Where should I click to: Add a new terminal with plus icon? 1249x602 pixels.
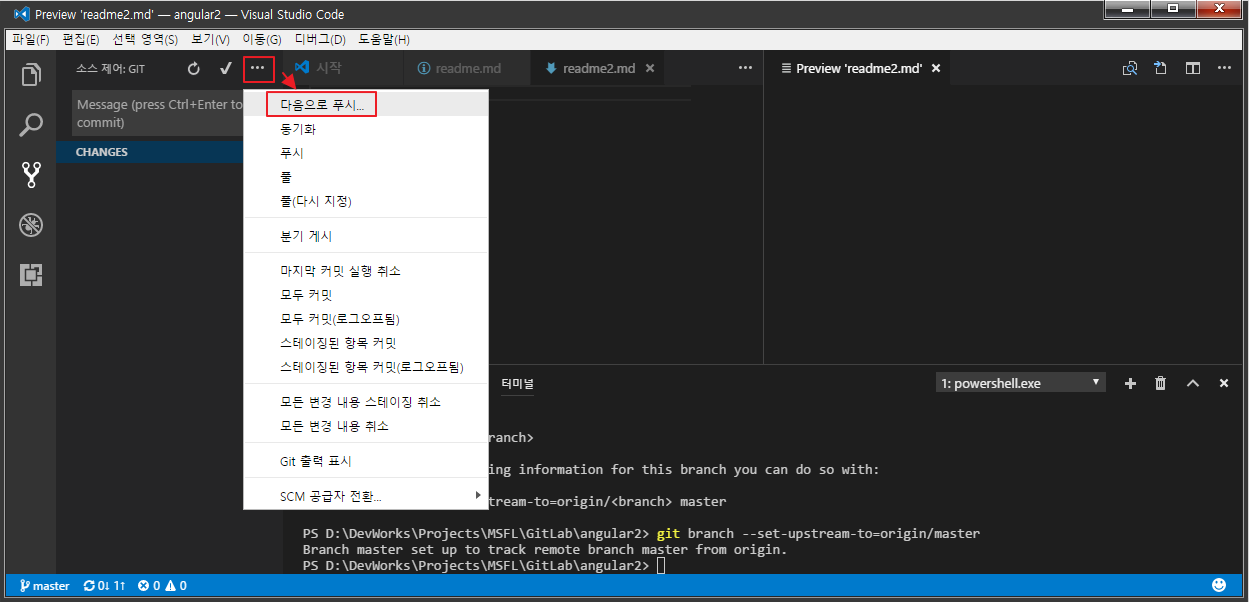1130,383
